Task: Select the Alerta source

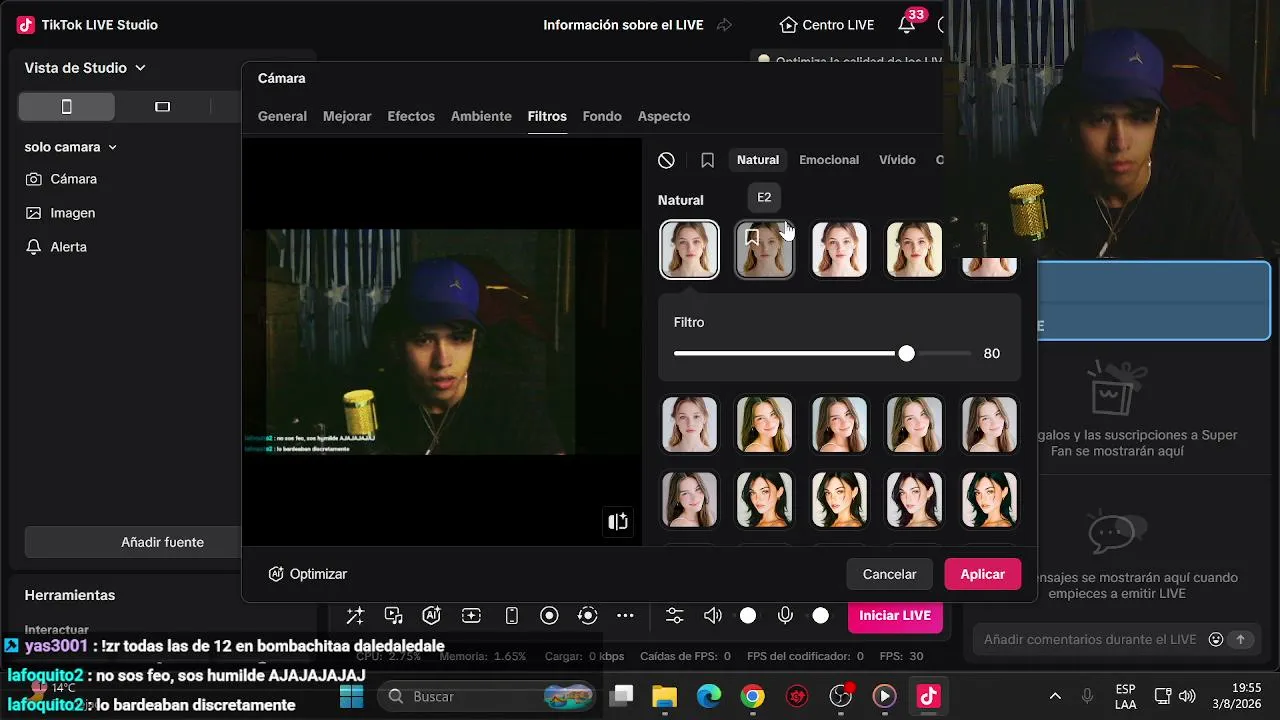Action: click(x=56, y=247)
